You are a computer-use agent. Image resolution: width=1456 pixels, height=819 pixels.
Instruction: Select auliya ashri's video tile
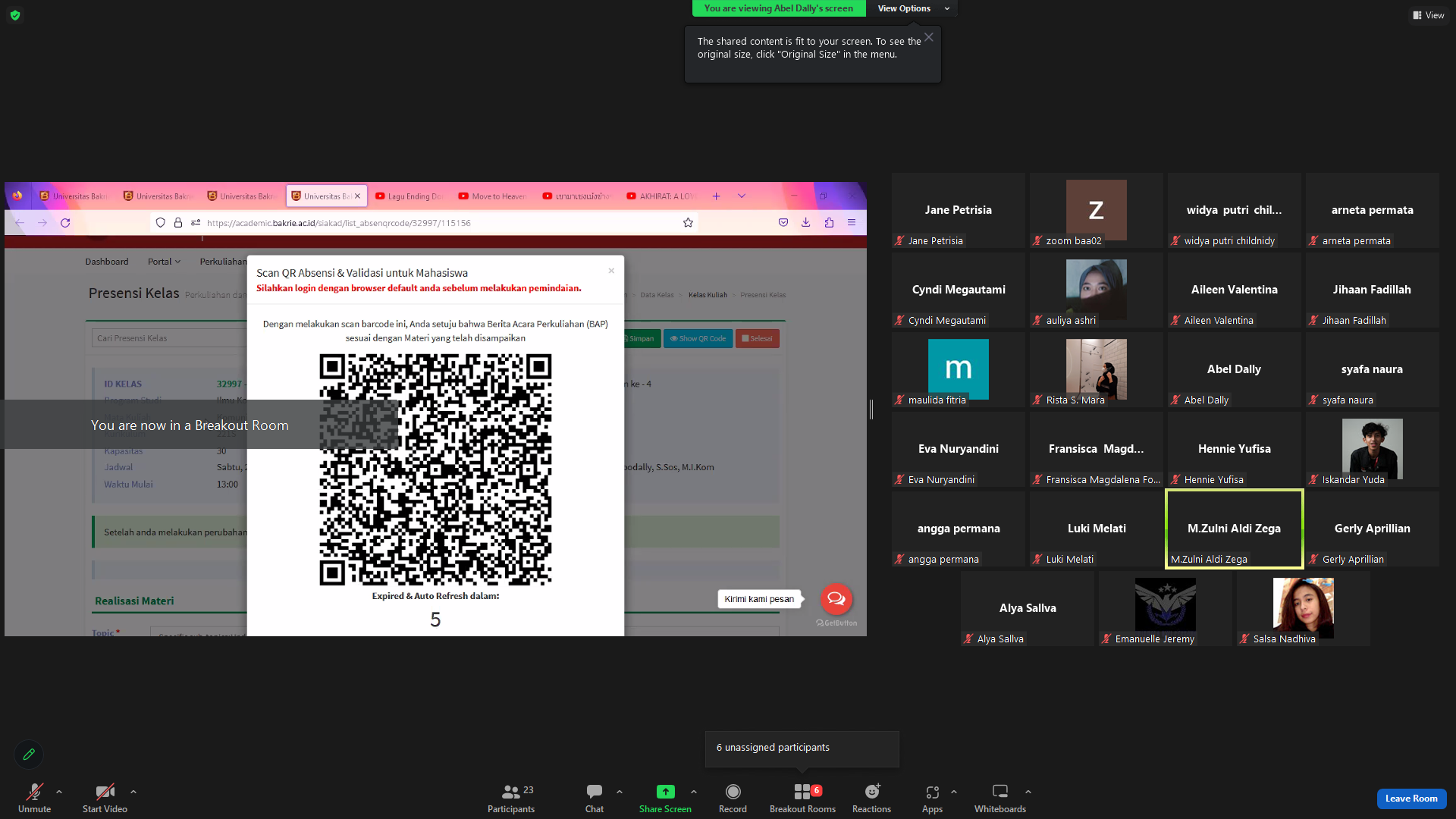[1096, 290]
